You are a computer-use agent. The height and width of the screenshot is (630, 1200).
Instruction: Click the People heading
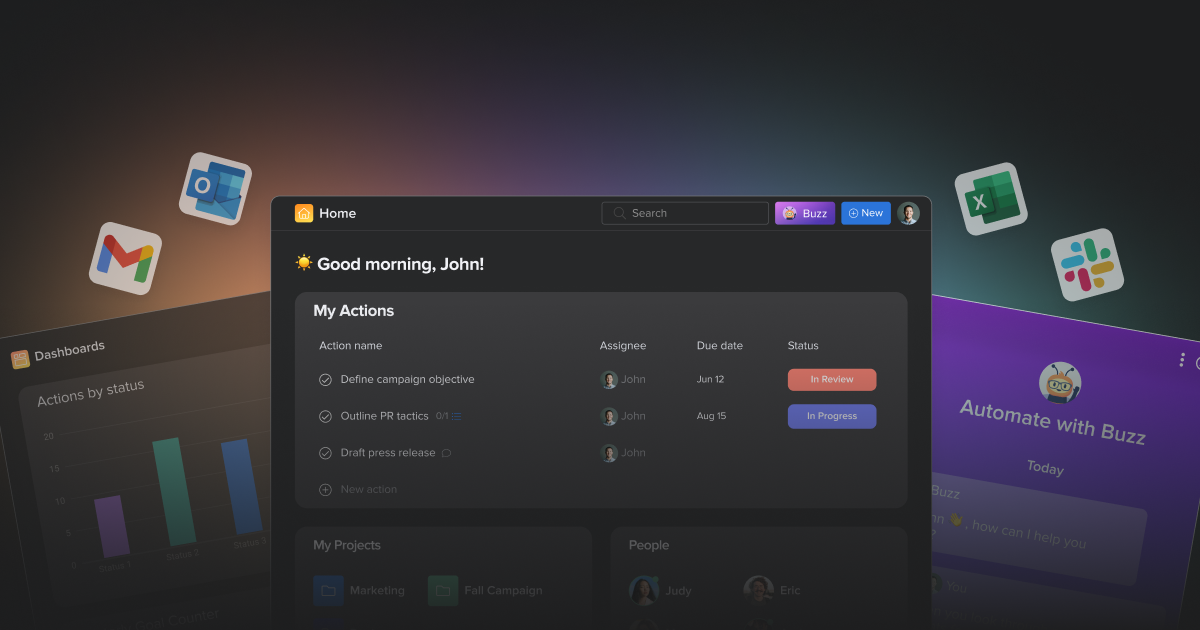[649, 545]
